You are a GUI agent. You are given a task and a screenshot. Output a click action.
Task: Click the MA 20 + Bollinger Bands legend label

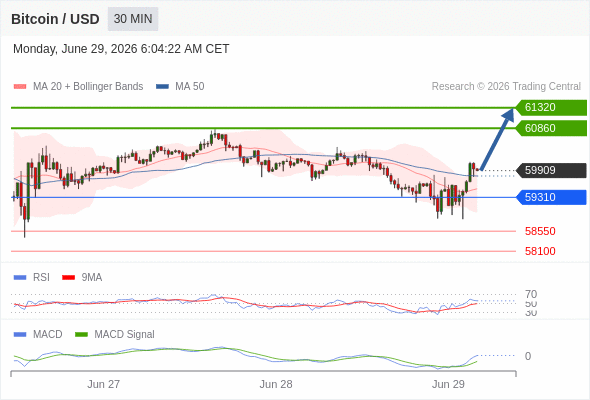pos(88,87)
